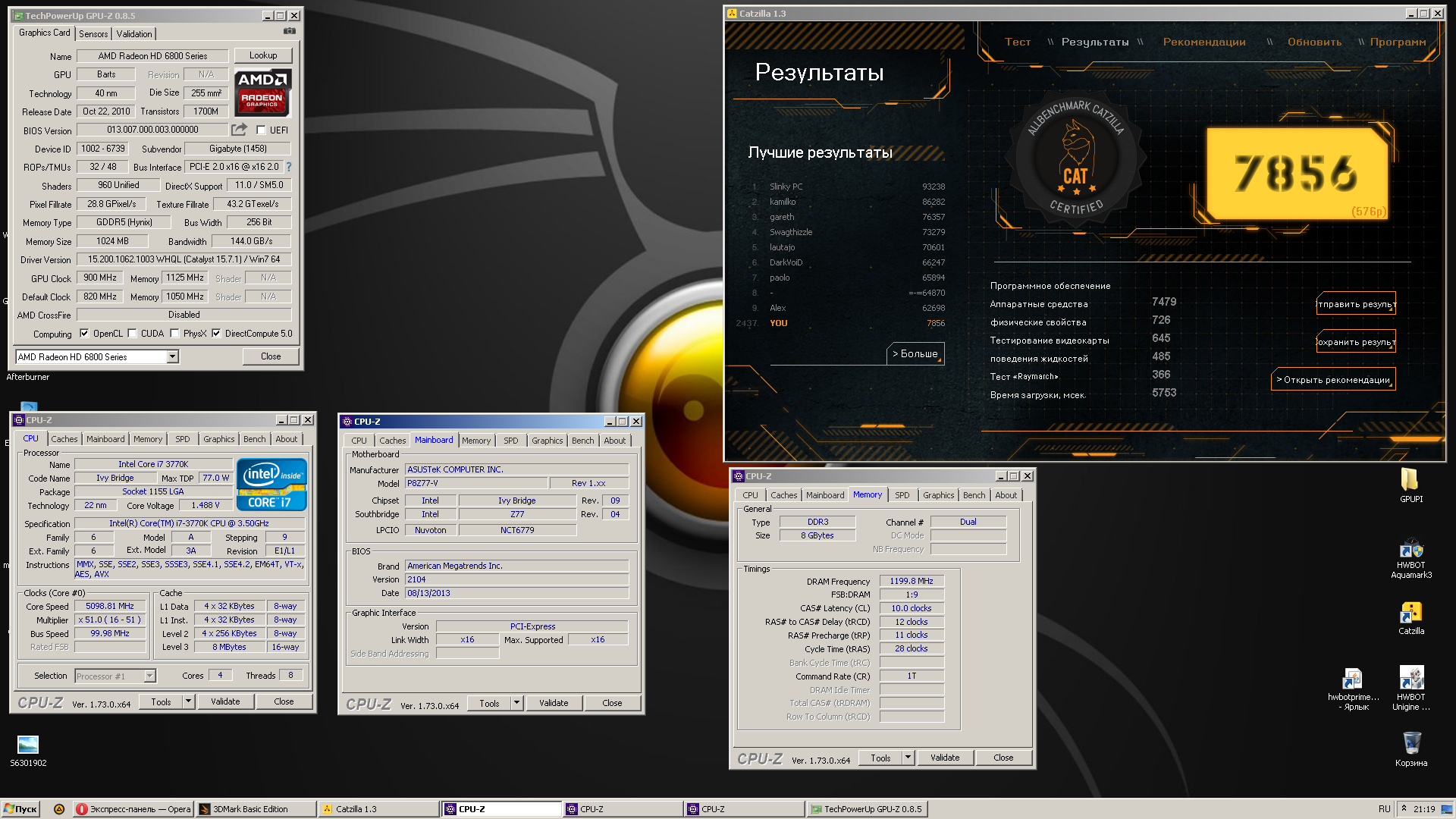Click the Больше button in Catzilla results
Viewport: 1456px width, 819px height.
tap(915, 353)
